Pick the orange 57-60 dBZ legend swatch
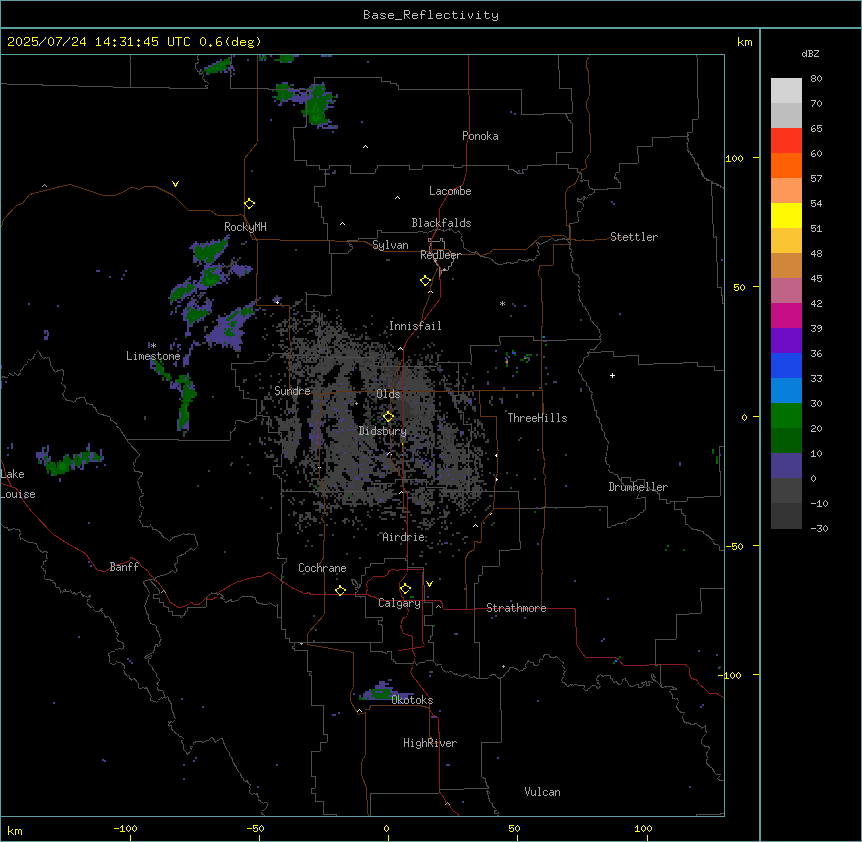 (x=786, y=165)
